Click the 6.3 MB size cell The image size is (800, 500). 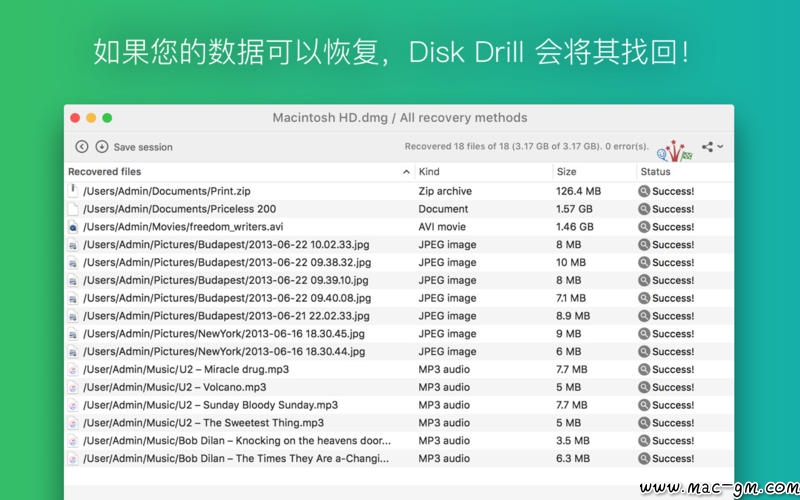coord(573,459)
